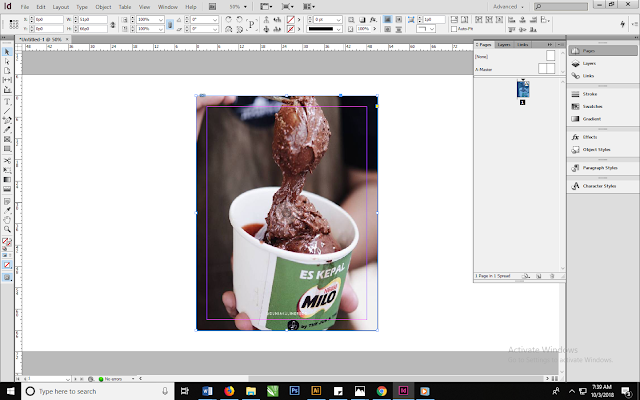Select the Line tool
640x400 pixels.
pyautogui.click(x=7, y=111)
